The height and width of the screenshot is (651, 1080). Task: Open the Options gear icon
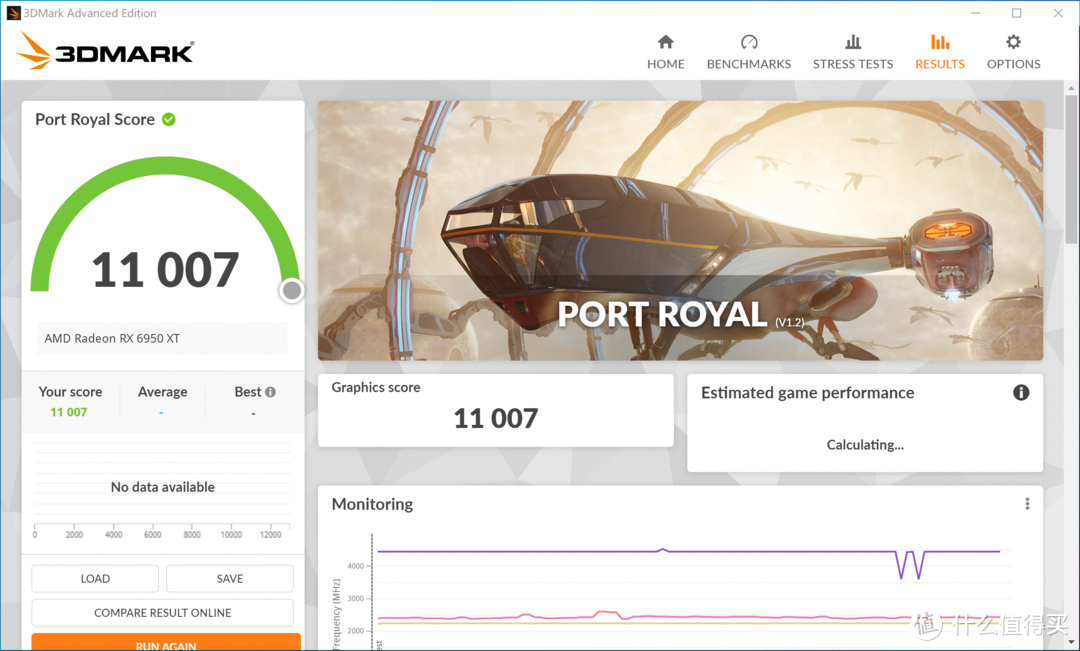pyautogui.click(x=1013, y=42)
